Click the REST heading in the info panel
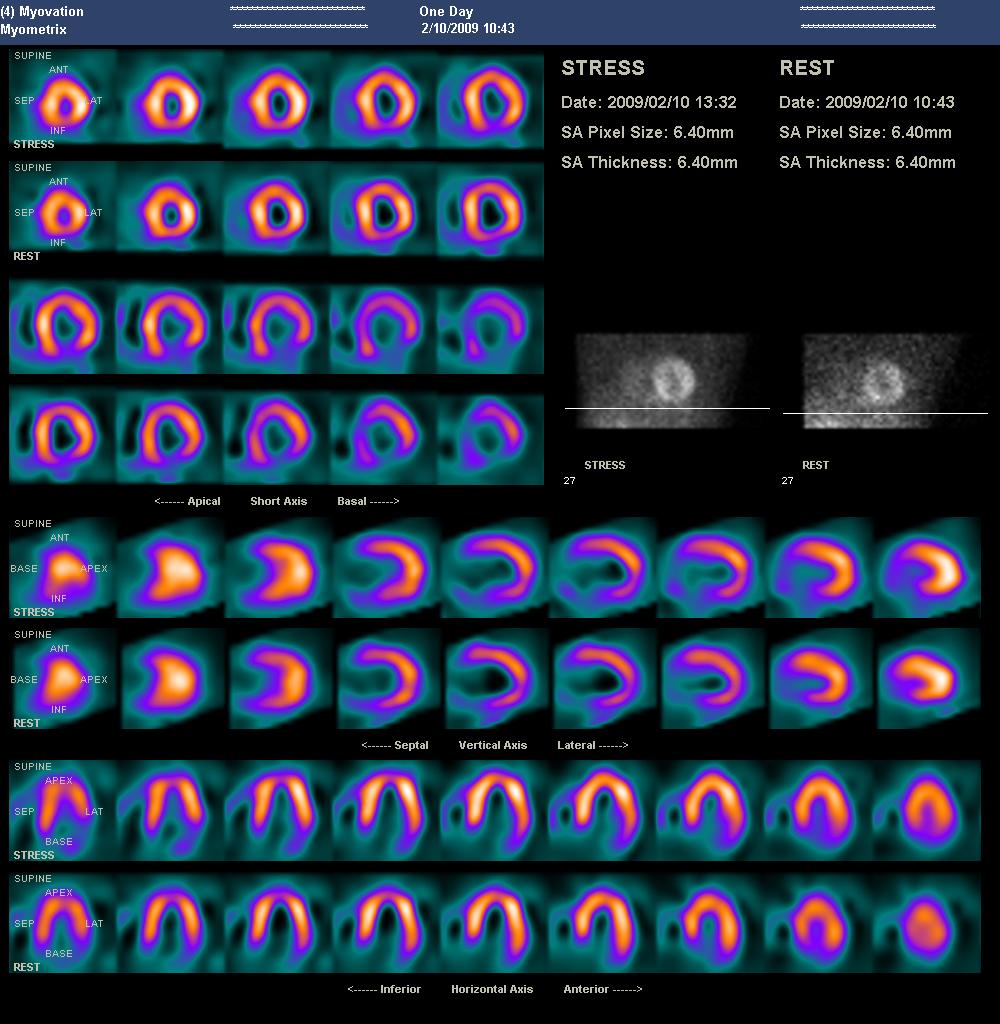 [806, 68]
